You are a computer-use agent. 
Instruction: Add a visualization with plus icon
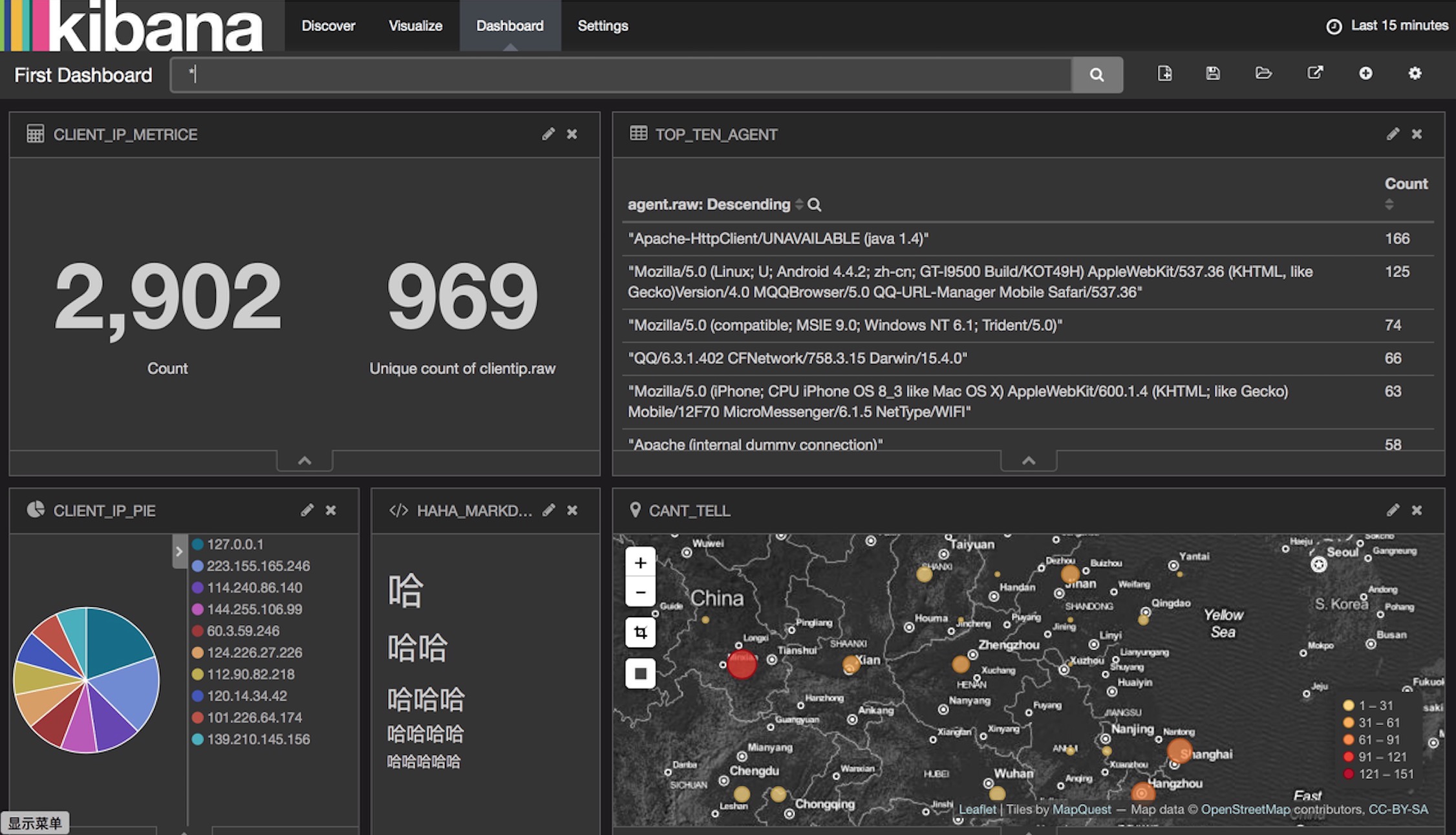tap(1365, 74)
